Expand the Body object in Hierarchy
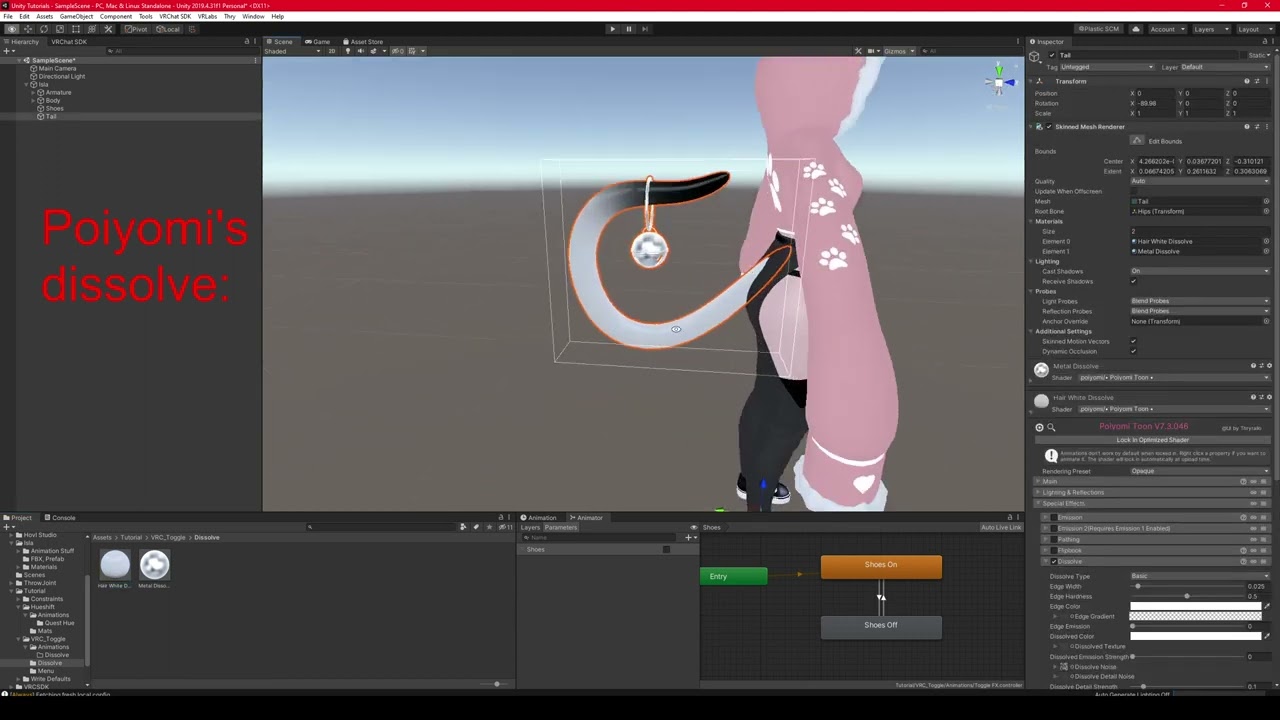This screenshot has width=1280, height=720. coord(33,100)
